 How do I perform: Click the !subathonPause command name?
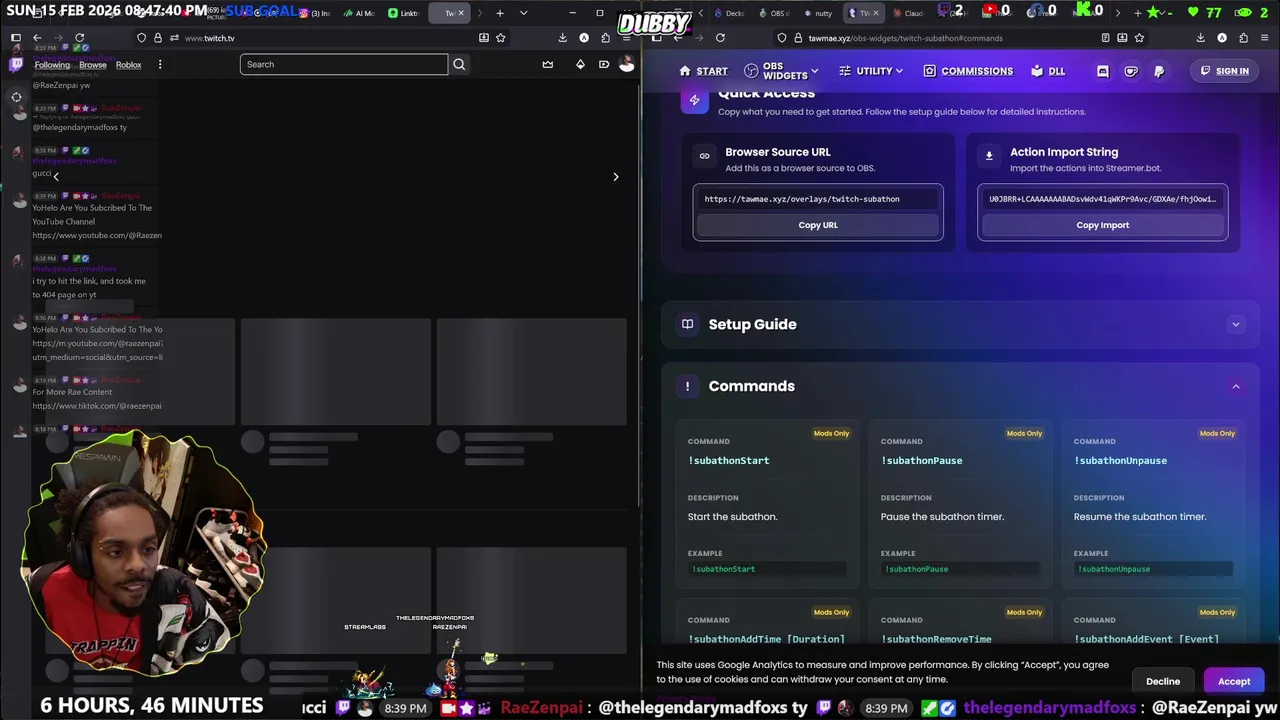coord(921,461)
